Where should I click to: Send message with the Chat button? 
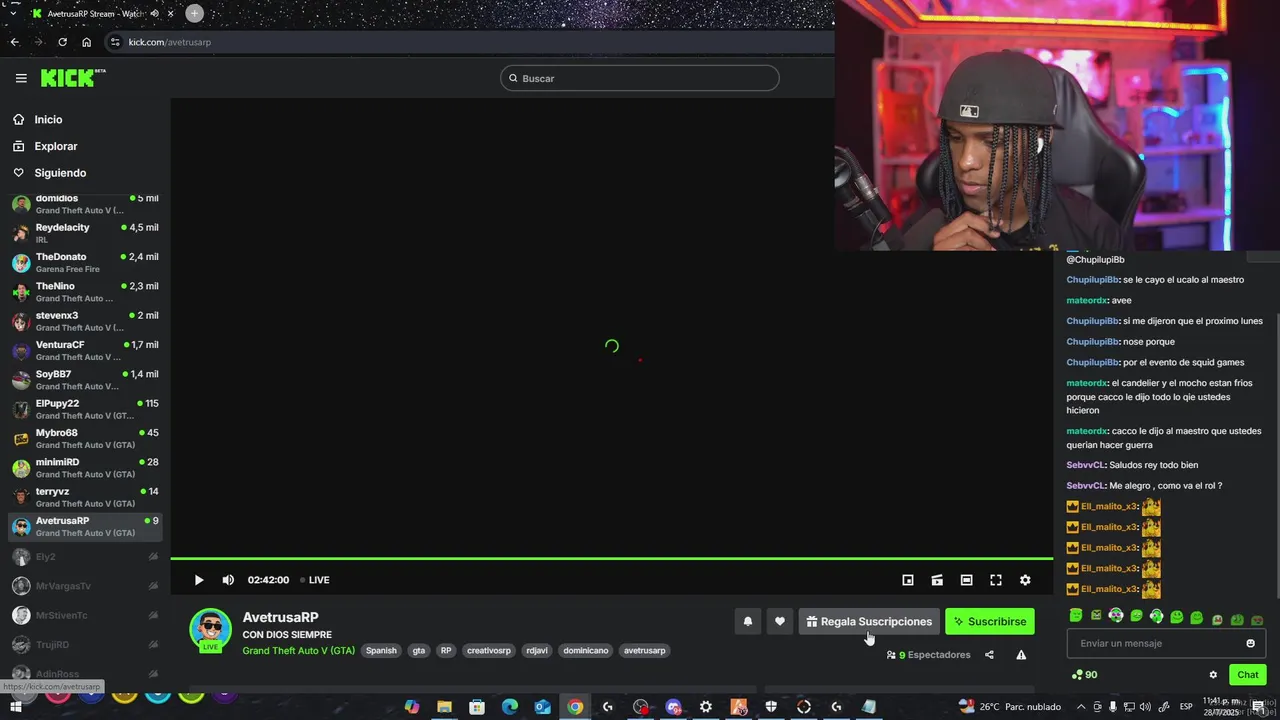tap(1248, 675)
